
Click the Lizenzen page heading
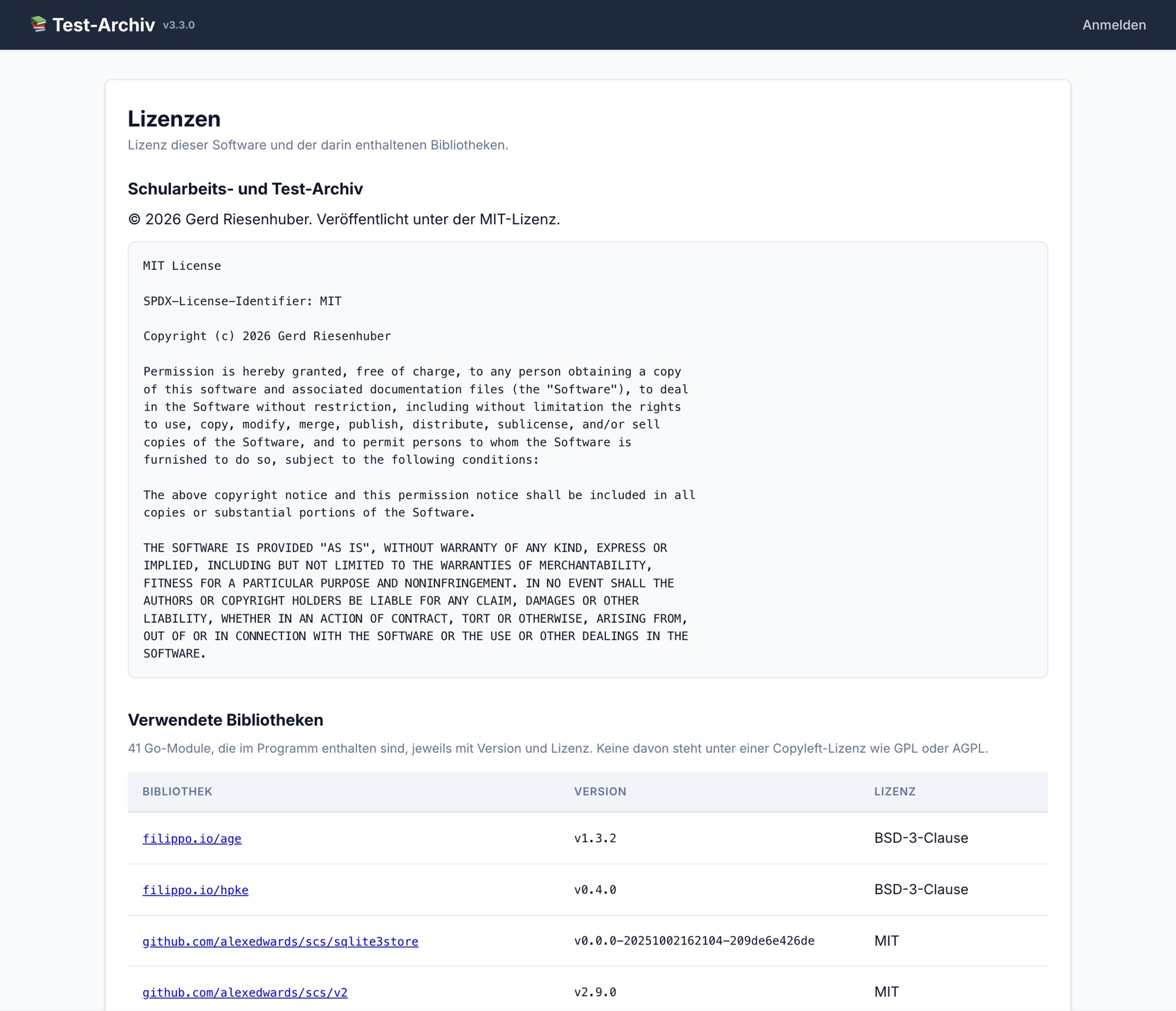[x=174, y=119]
